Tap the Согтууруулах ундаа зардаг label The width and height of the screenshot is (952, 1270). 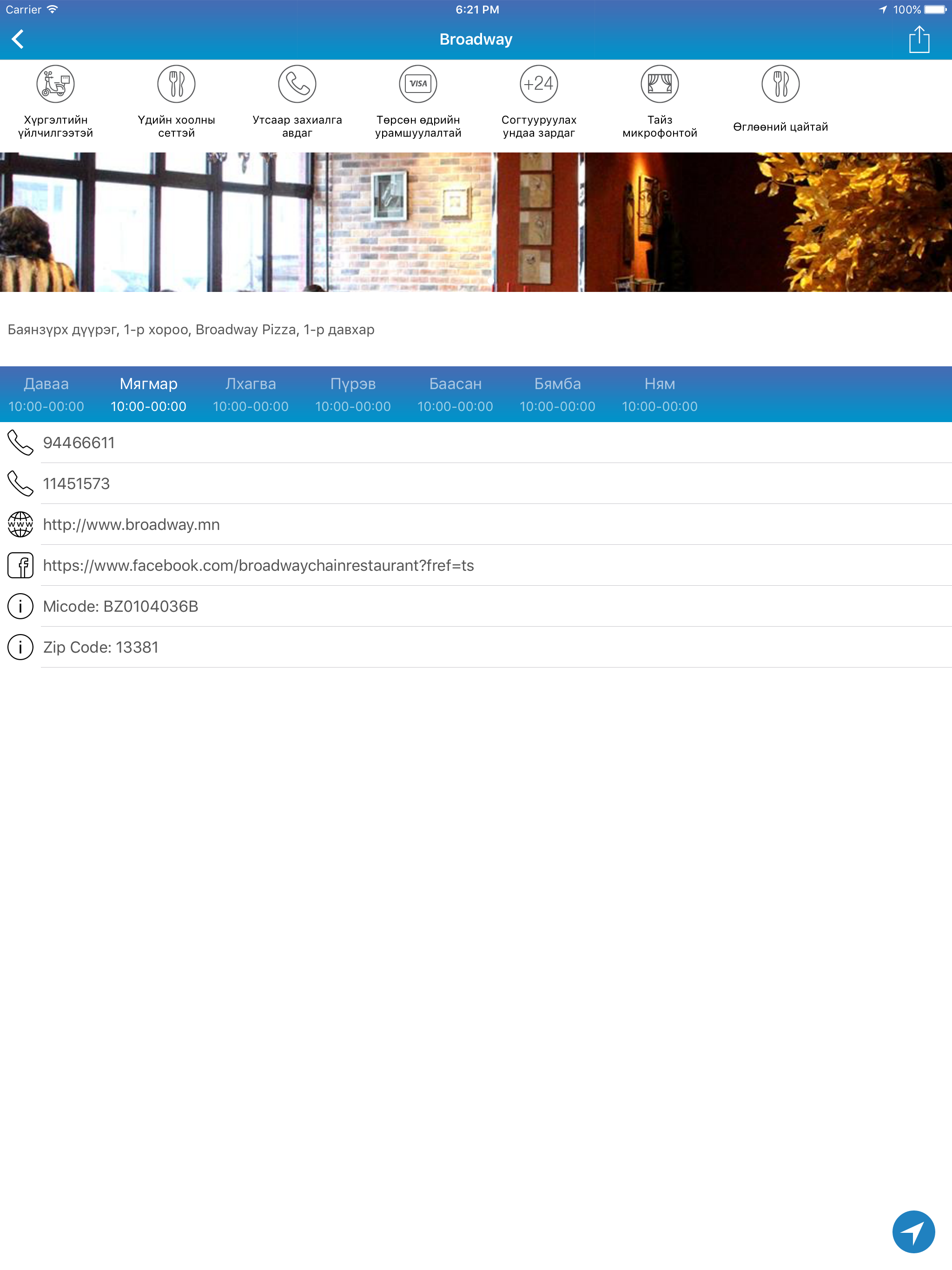click(x=539, y=126)
